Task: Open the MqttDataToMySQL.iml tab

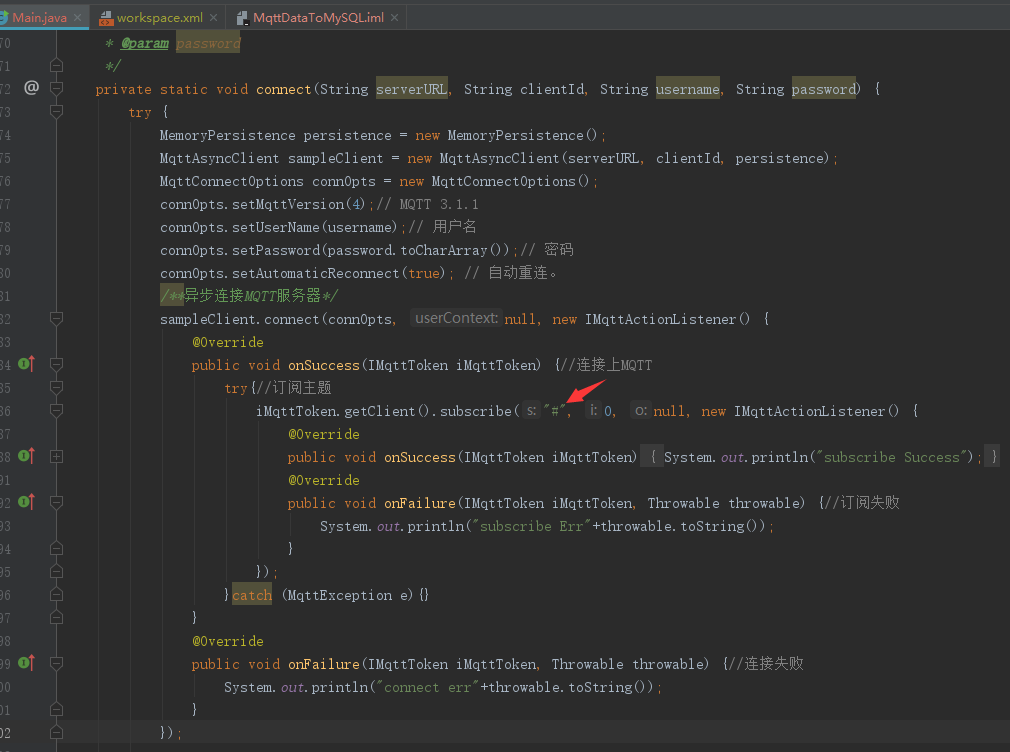Action: (318, 17)
